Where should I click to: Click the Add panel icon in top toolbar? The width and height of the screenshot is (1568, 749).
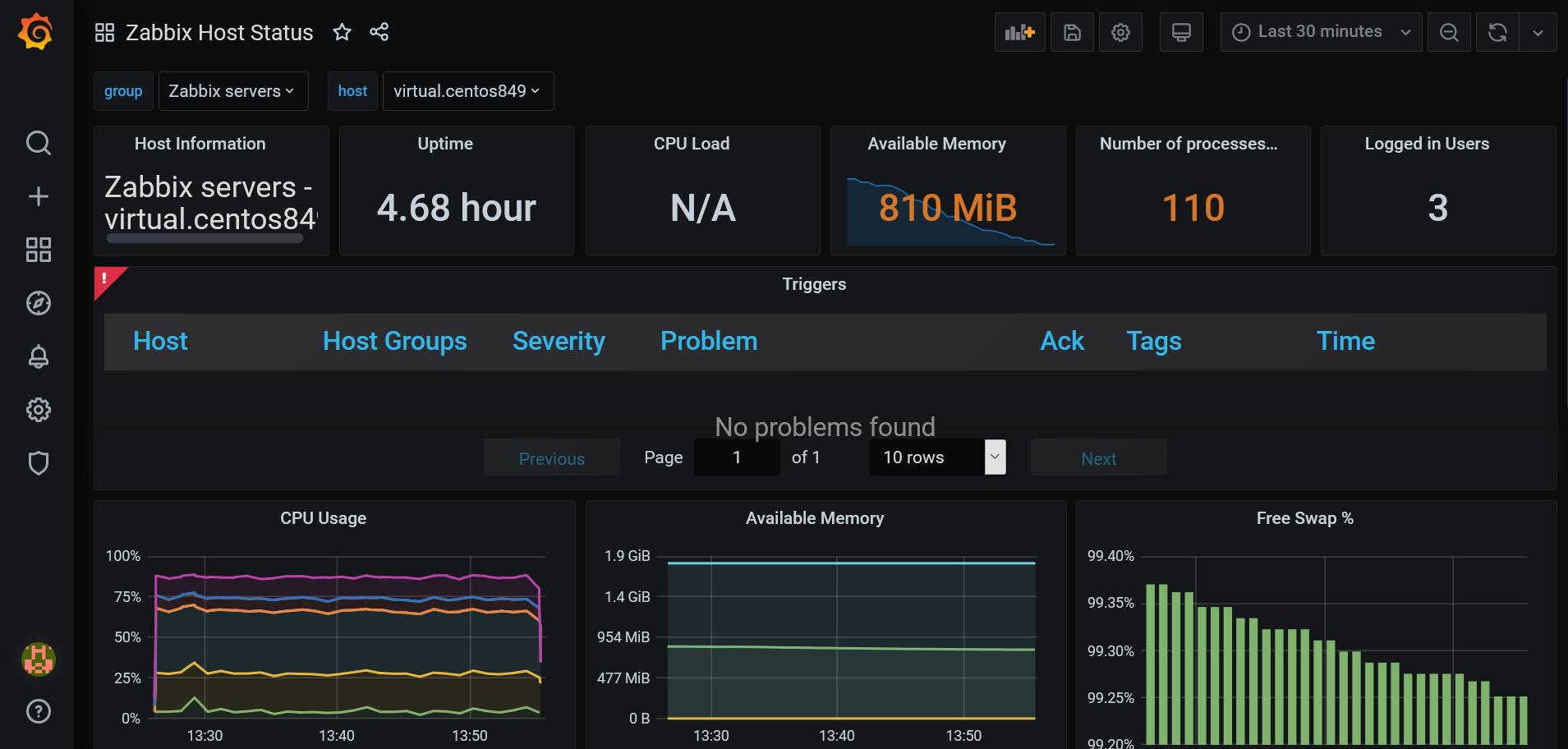pos(1019,31)
